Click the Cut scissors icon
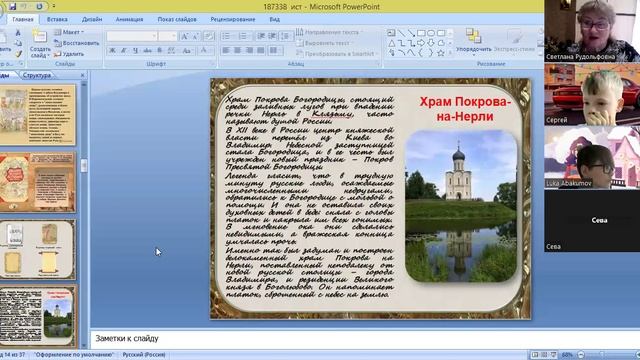Screen dimensions: 640x360 18,33
